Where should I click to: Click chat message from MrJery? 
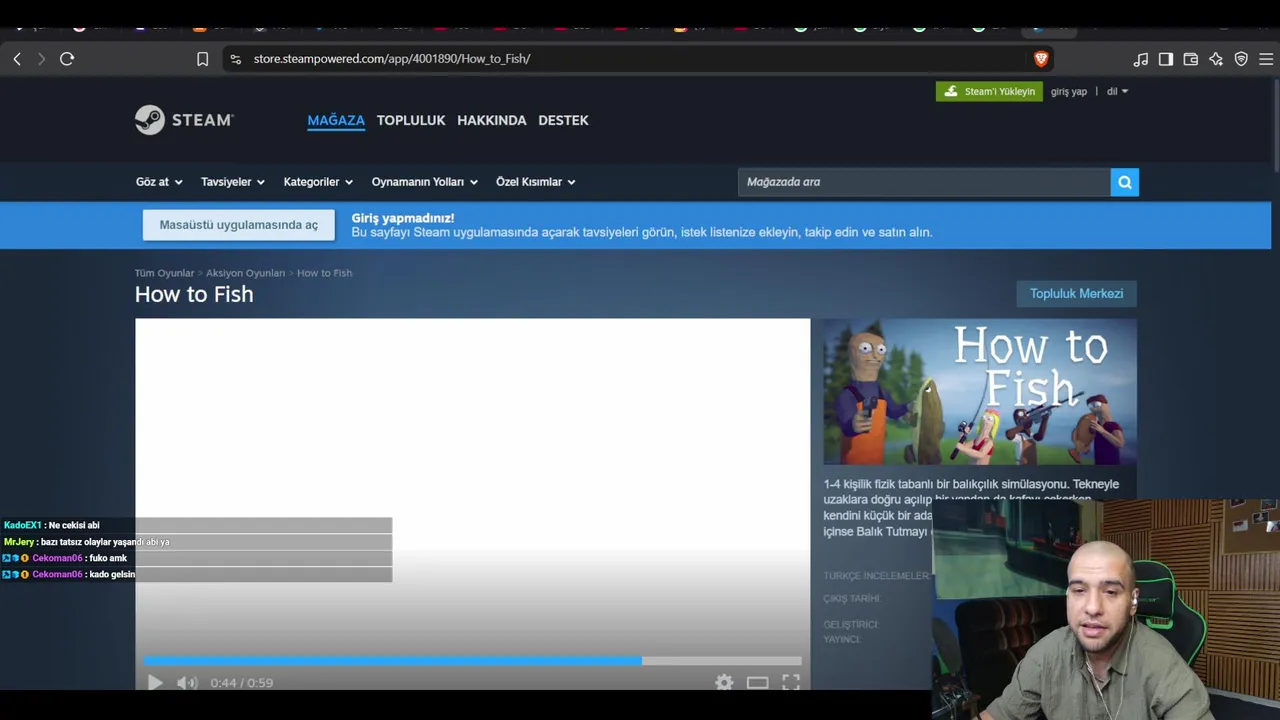[86, 542]
